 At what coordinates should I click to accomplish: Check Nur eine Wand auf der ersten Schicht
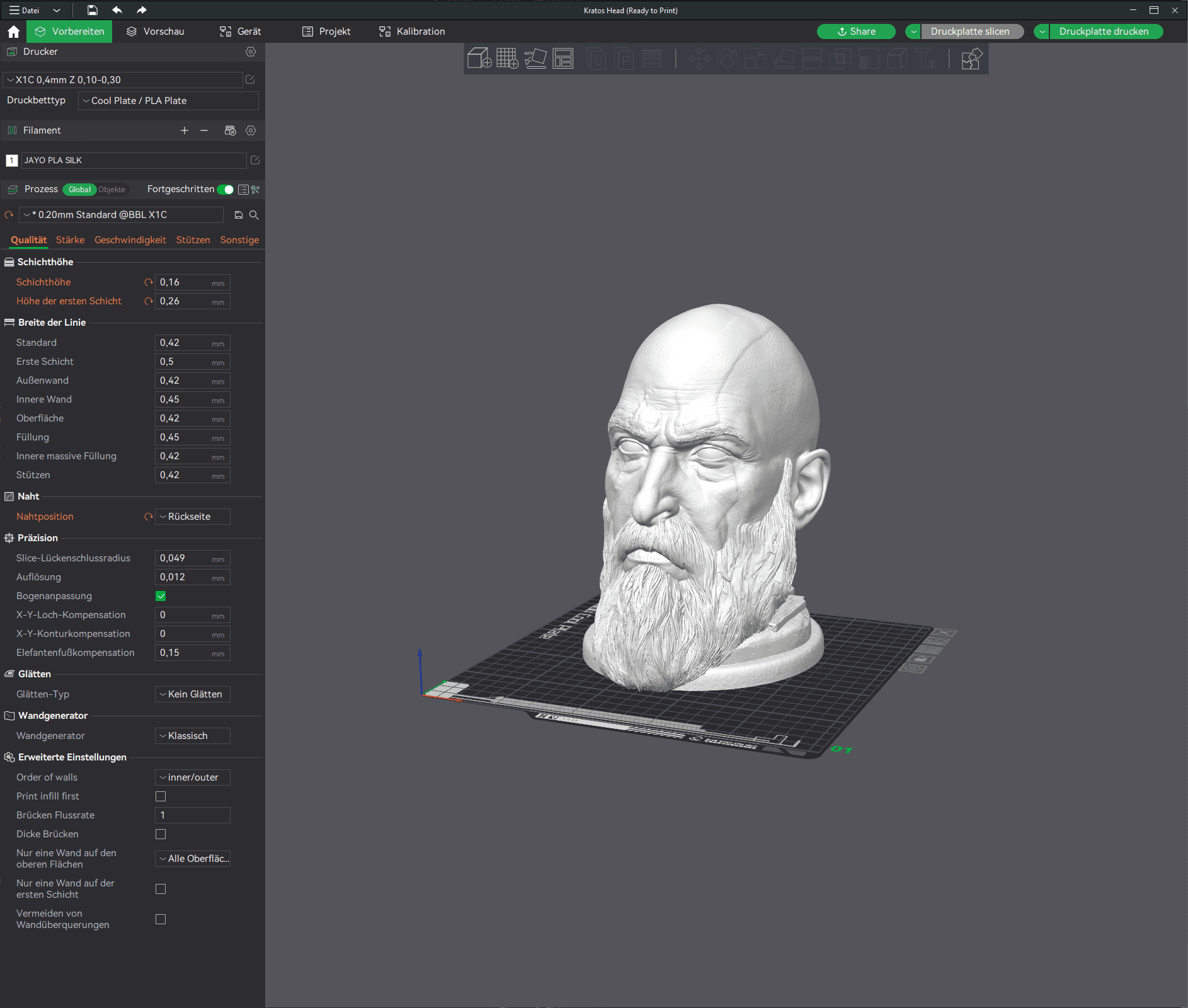click(x=161, y=889)
